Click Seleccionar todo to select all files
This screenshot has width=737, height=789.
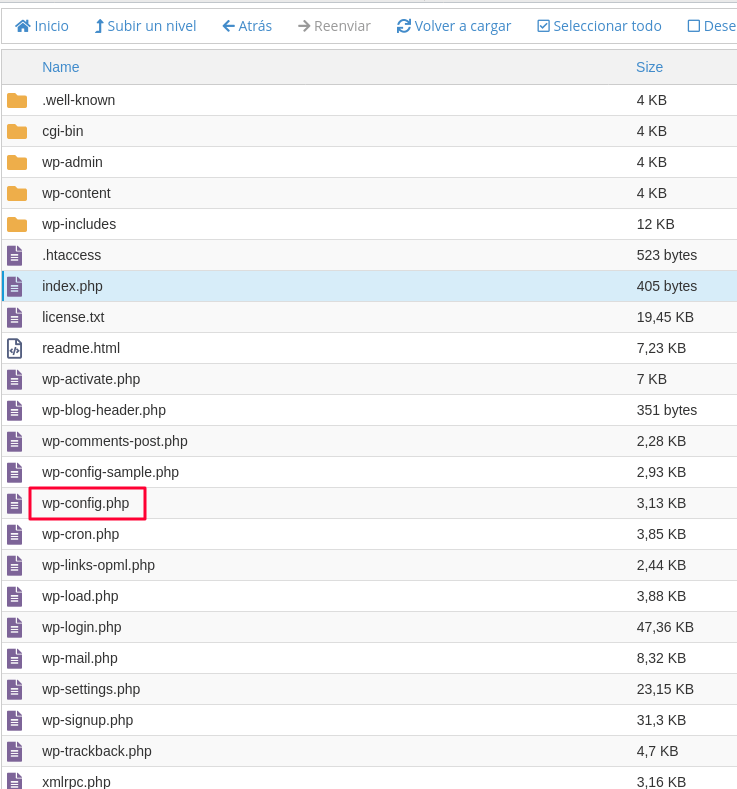tap(599, 26)
